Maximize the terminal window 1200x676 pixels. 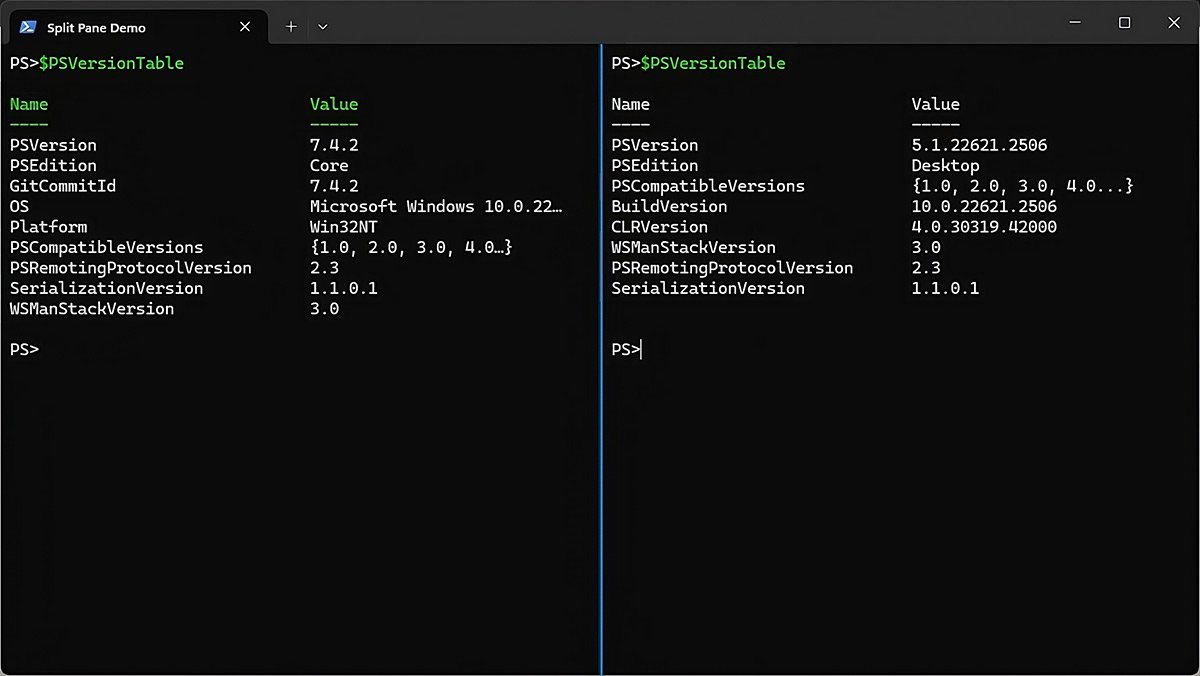[1124, 23]
